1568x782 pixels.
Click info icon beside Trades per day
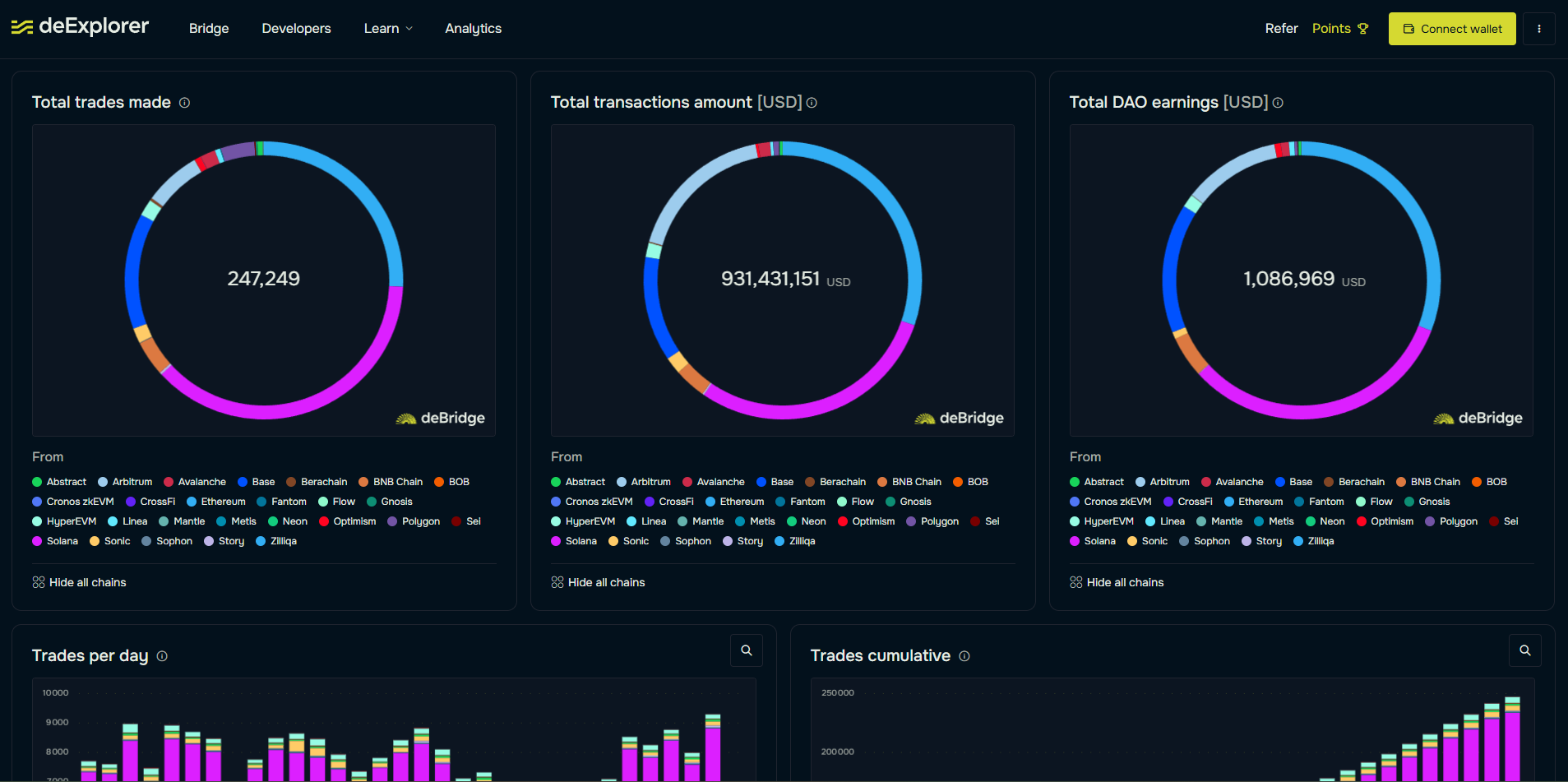tap(162, 656)
